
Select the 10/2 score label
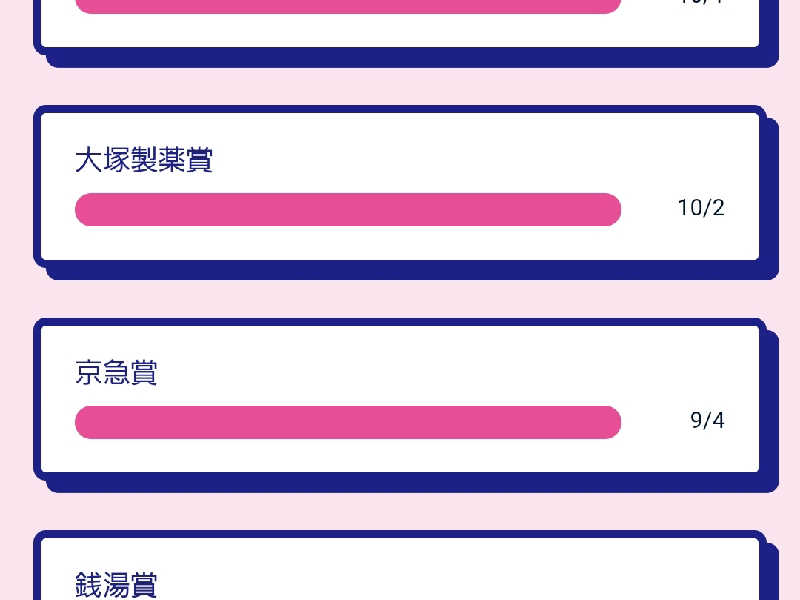pyautogui.click(x=700, y=208)
